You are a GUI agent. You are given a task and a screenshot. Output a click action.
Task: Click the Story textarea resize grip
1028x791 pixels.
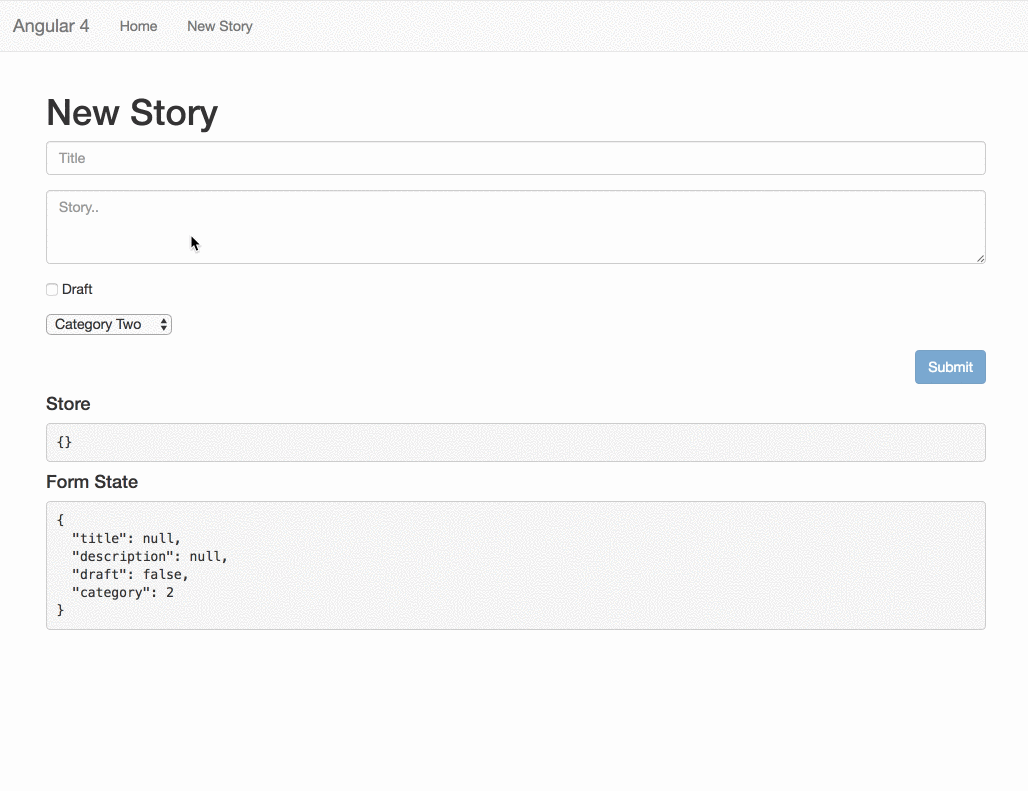coord(980,258)
